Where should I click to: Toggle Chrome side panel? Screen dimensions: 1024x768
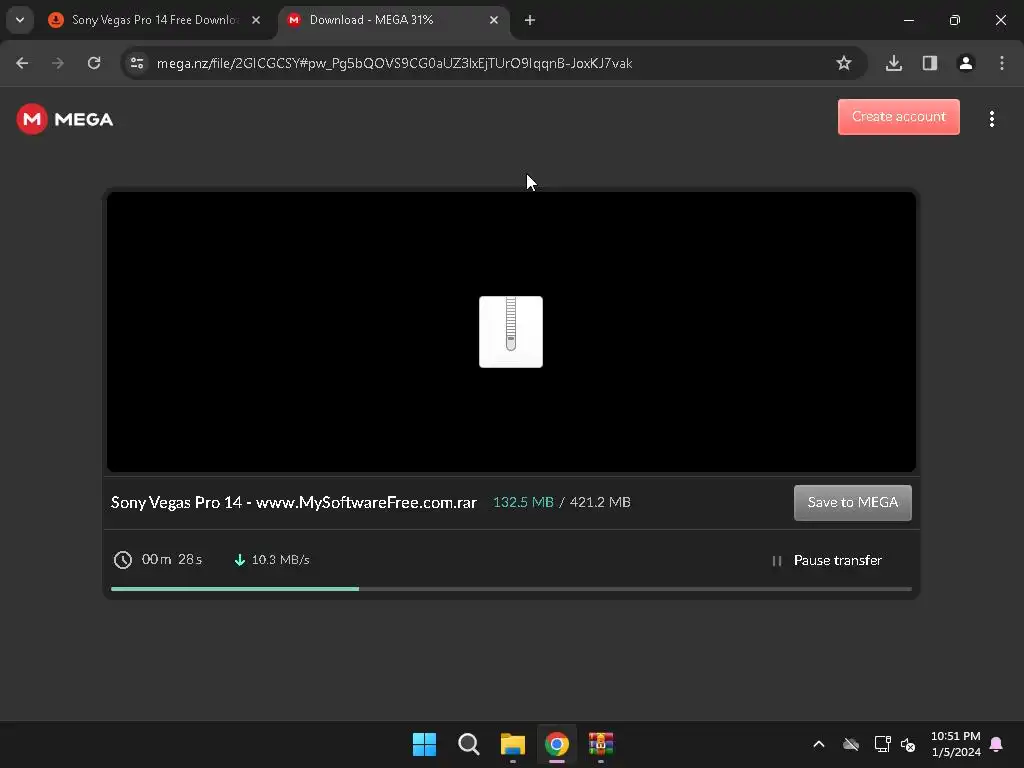tap(930, 63)
